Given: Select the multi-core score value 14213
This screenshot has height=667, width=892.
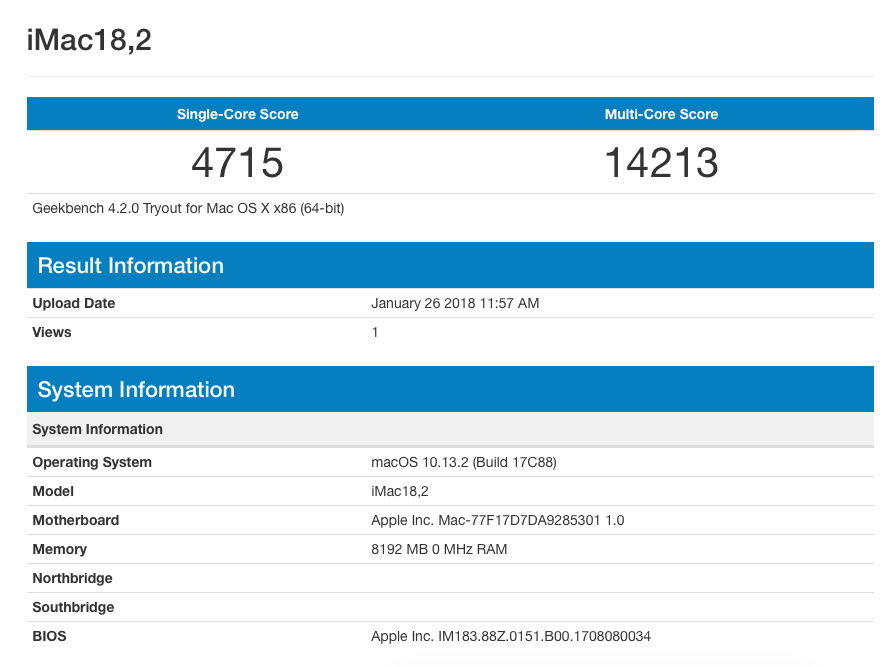Looking at the screenshot, I should tap(661, 162).
